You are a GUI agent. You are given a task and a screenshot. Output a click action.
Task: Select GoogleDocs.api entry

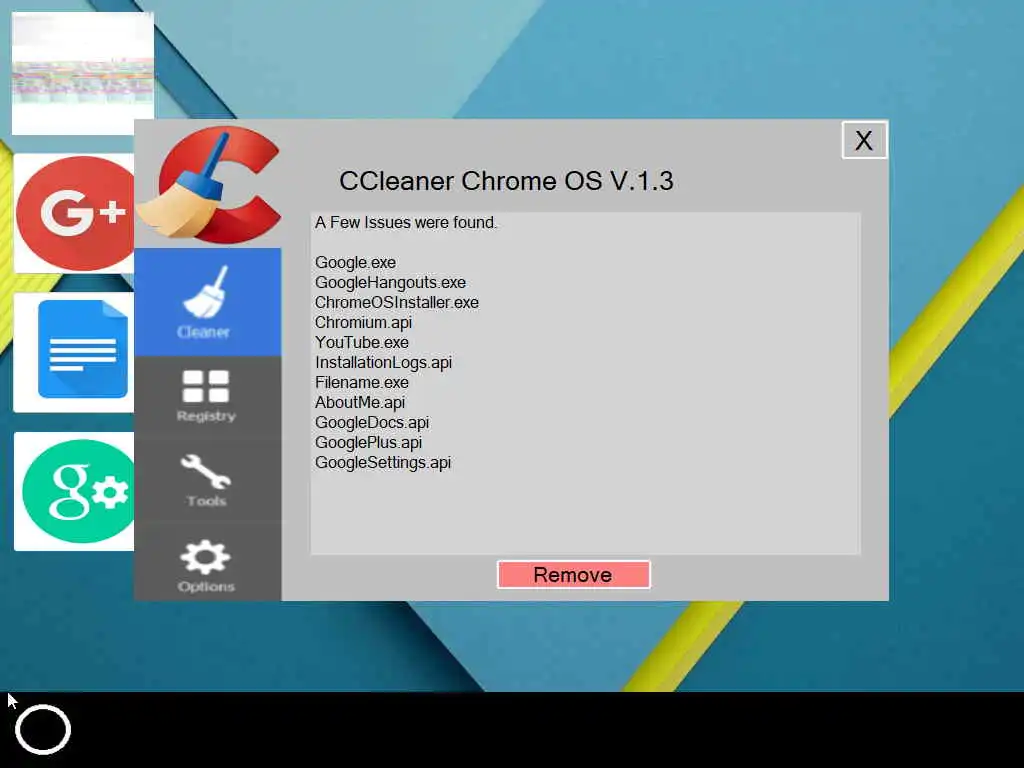[372, 423]
